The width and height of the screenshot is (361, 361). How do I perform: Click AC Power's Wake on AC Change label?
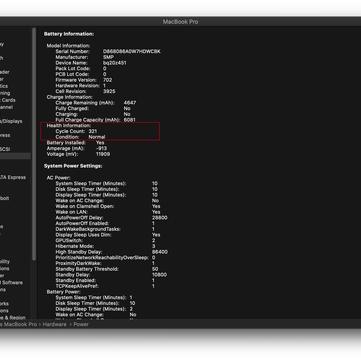point(79,201)
